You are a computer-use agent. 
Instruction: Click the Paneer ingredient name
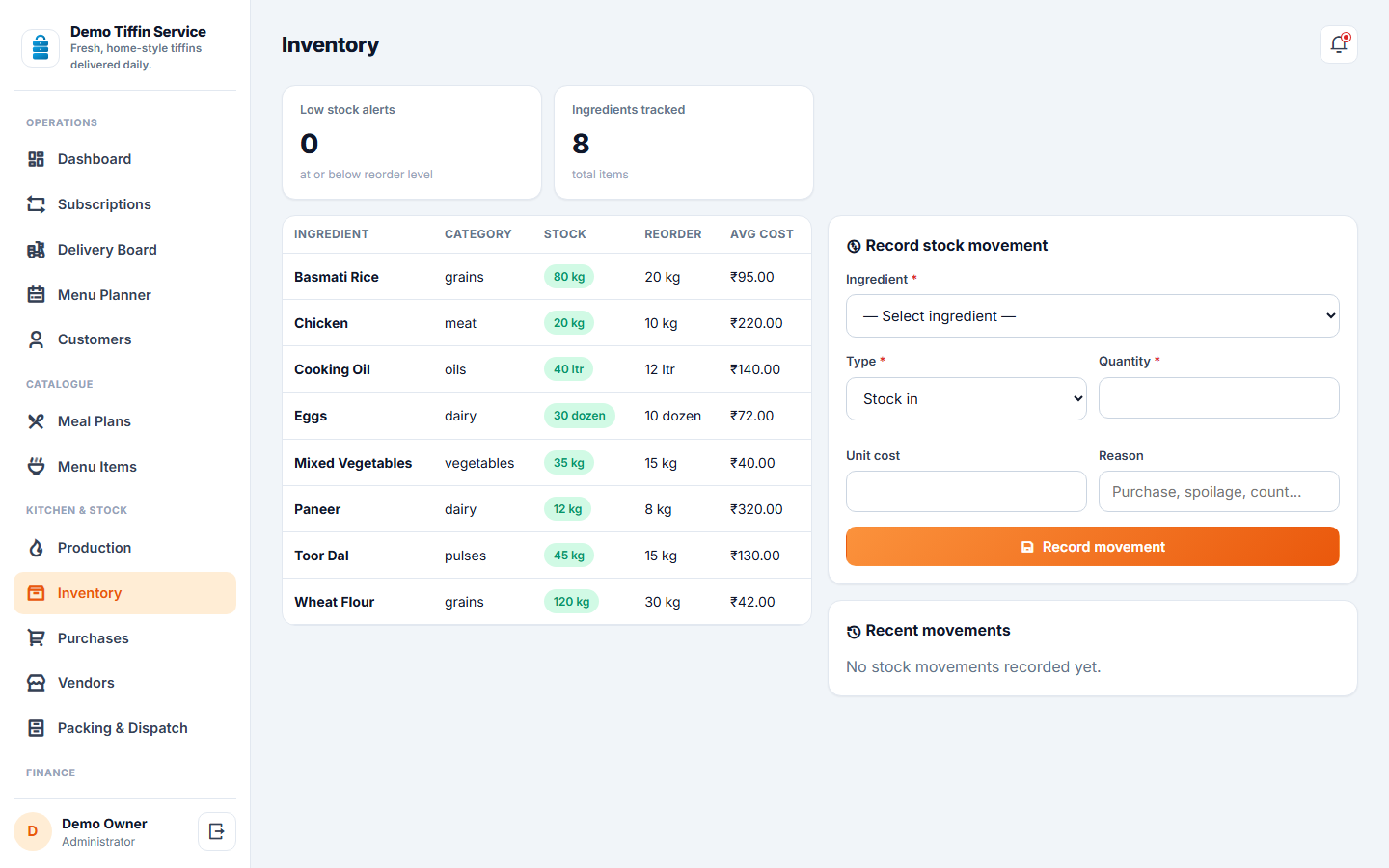(x=317, y=509)
